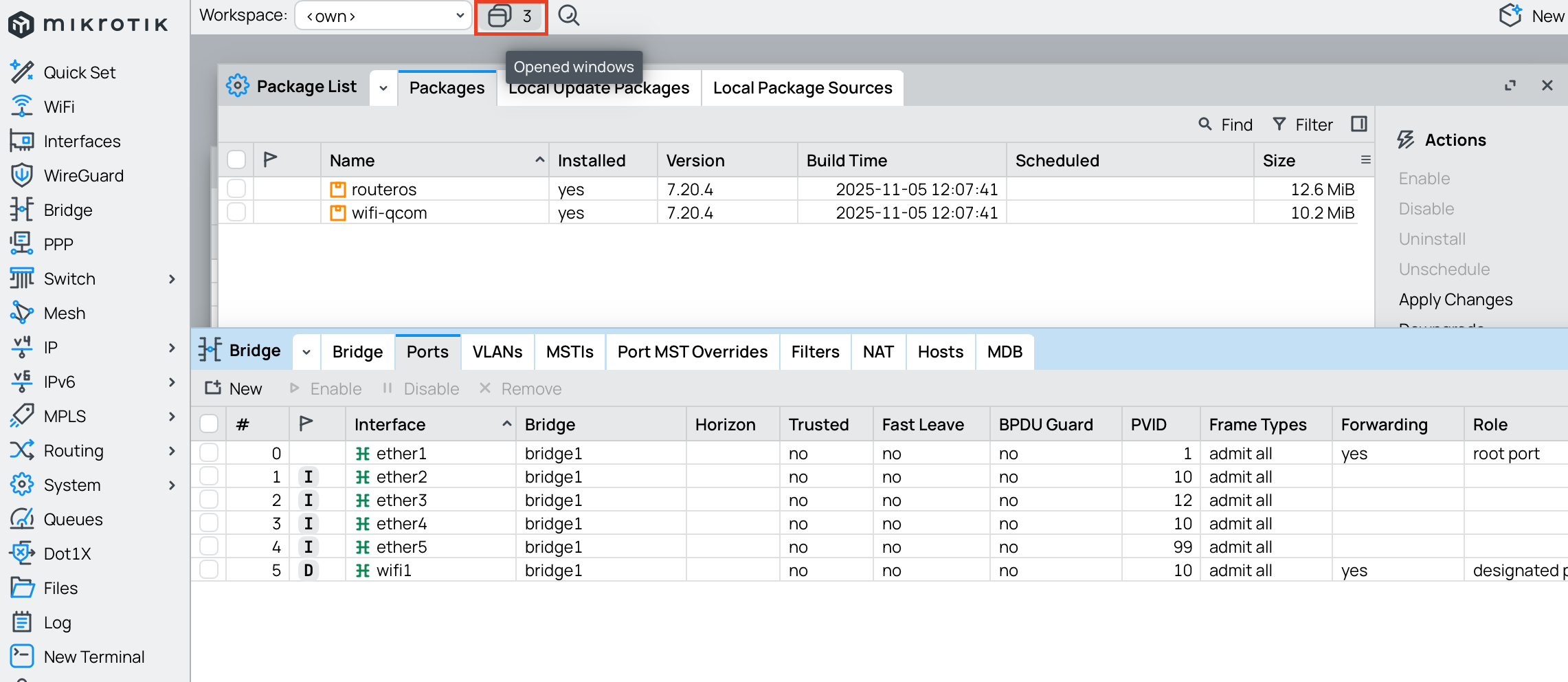The height and width of the screenshot is (682, 1568).
Task: Sort ports by Interface column
Action: coord(430,424)
